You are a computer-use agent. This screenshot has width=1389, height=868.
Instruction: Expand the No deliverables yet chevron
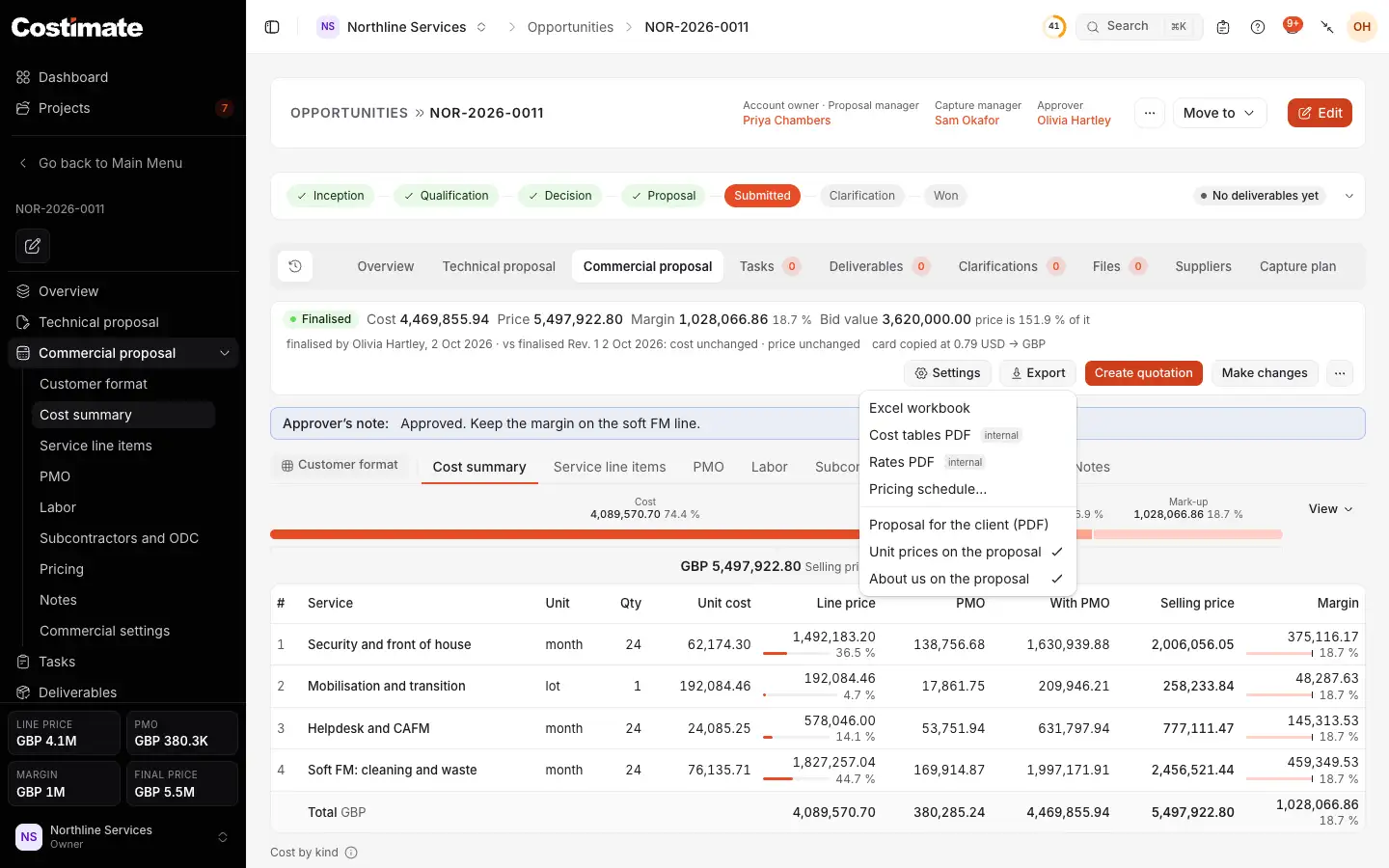[1349, 196]
